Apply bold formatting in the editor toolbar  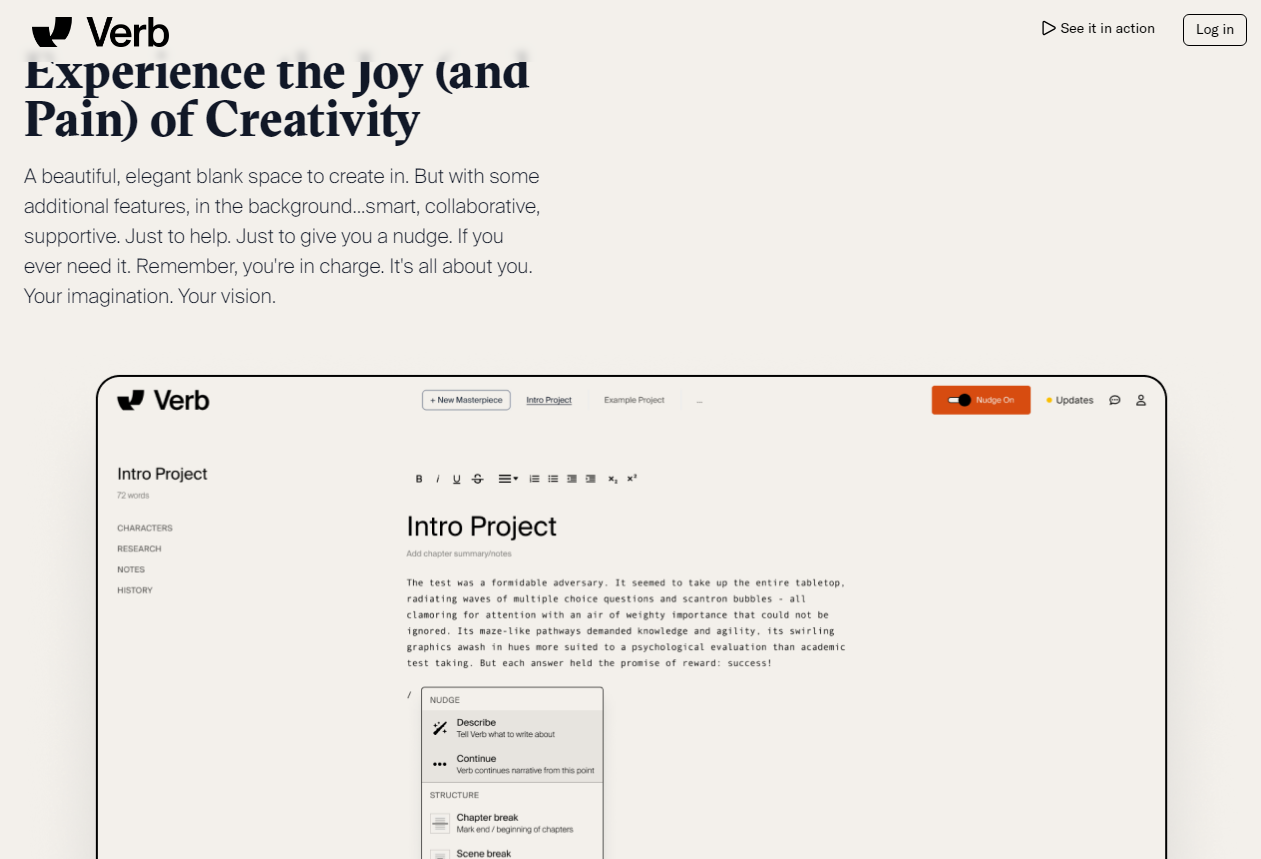(x=419, y=479)
